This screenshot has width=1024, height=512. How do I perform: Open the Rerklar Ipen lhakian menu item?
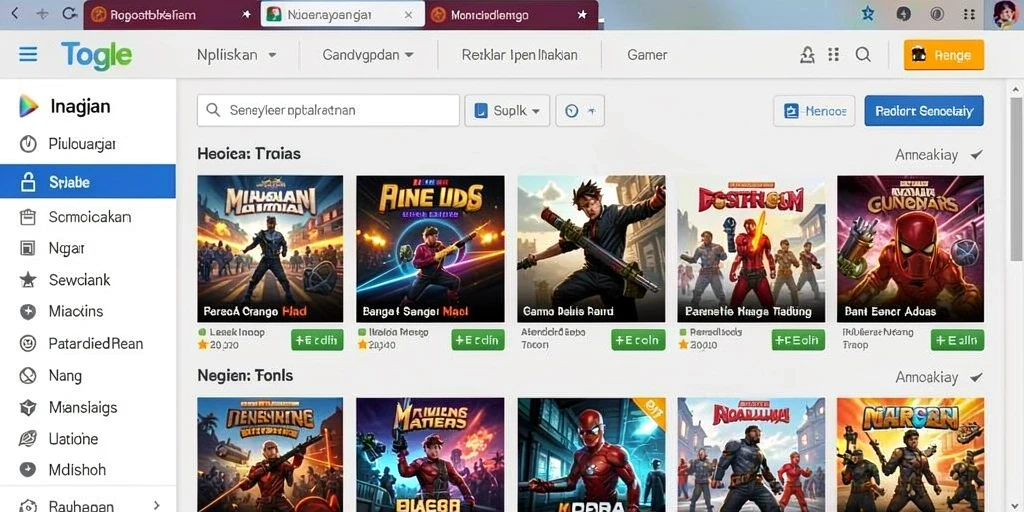[x=519, y=55]
